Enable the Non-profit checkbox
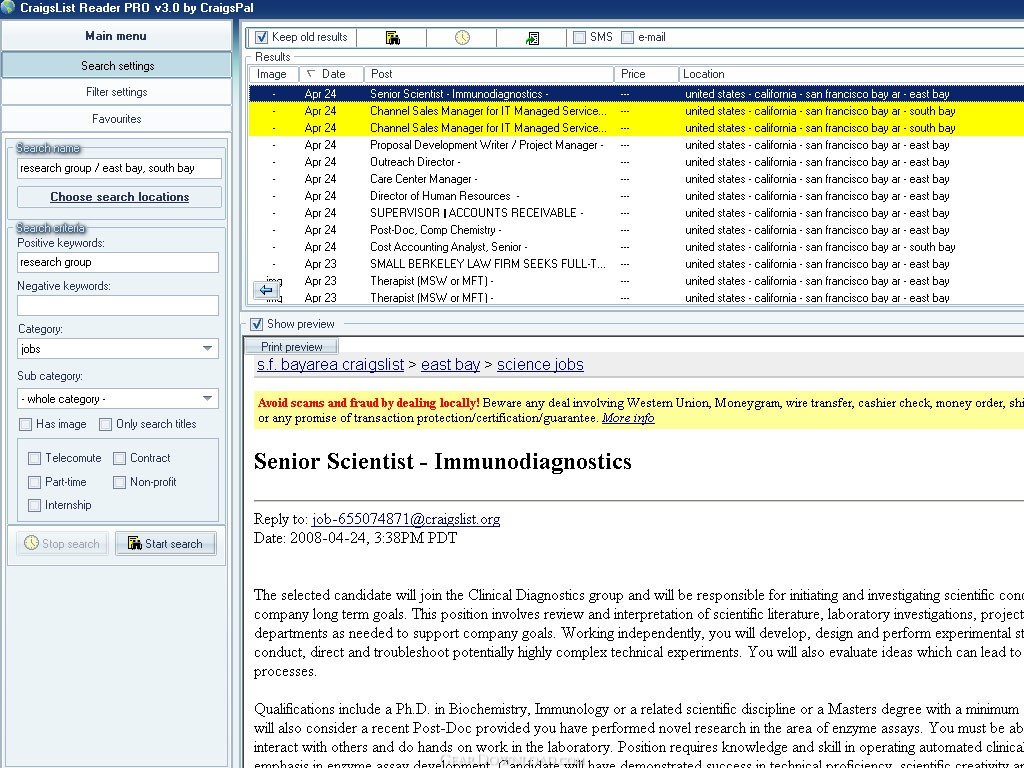The height and width of the screenshot is (768, 1024). point(120,483)
